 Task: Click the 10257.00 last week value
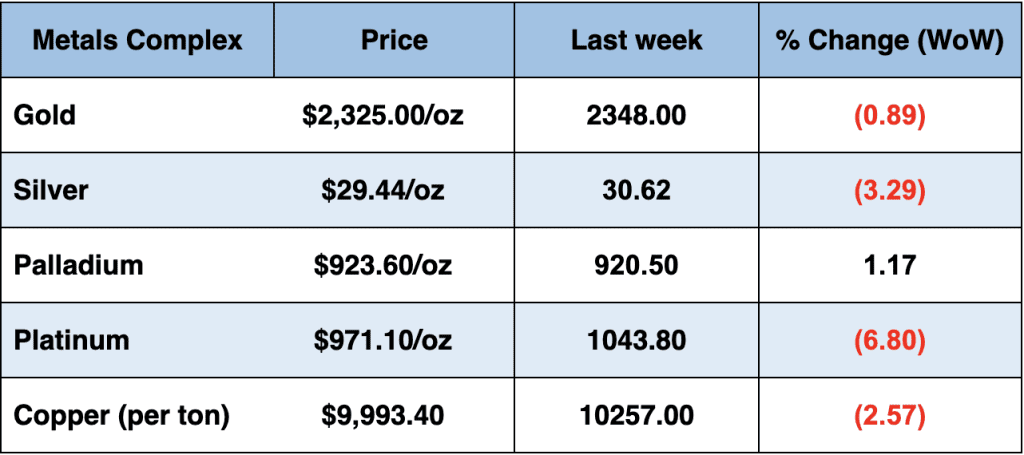coord(637,415)
